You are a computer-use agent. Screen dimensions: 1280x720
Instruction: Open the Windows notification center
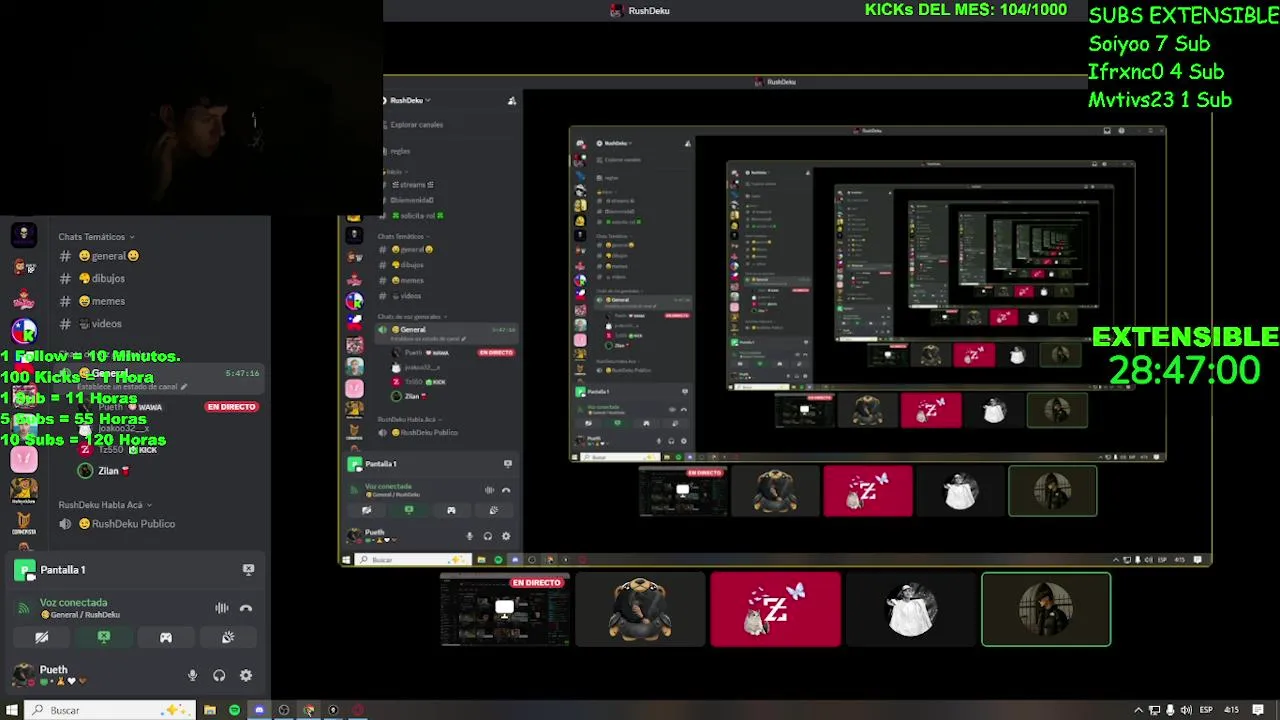(1259, 710)
